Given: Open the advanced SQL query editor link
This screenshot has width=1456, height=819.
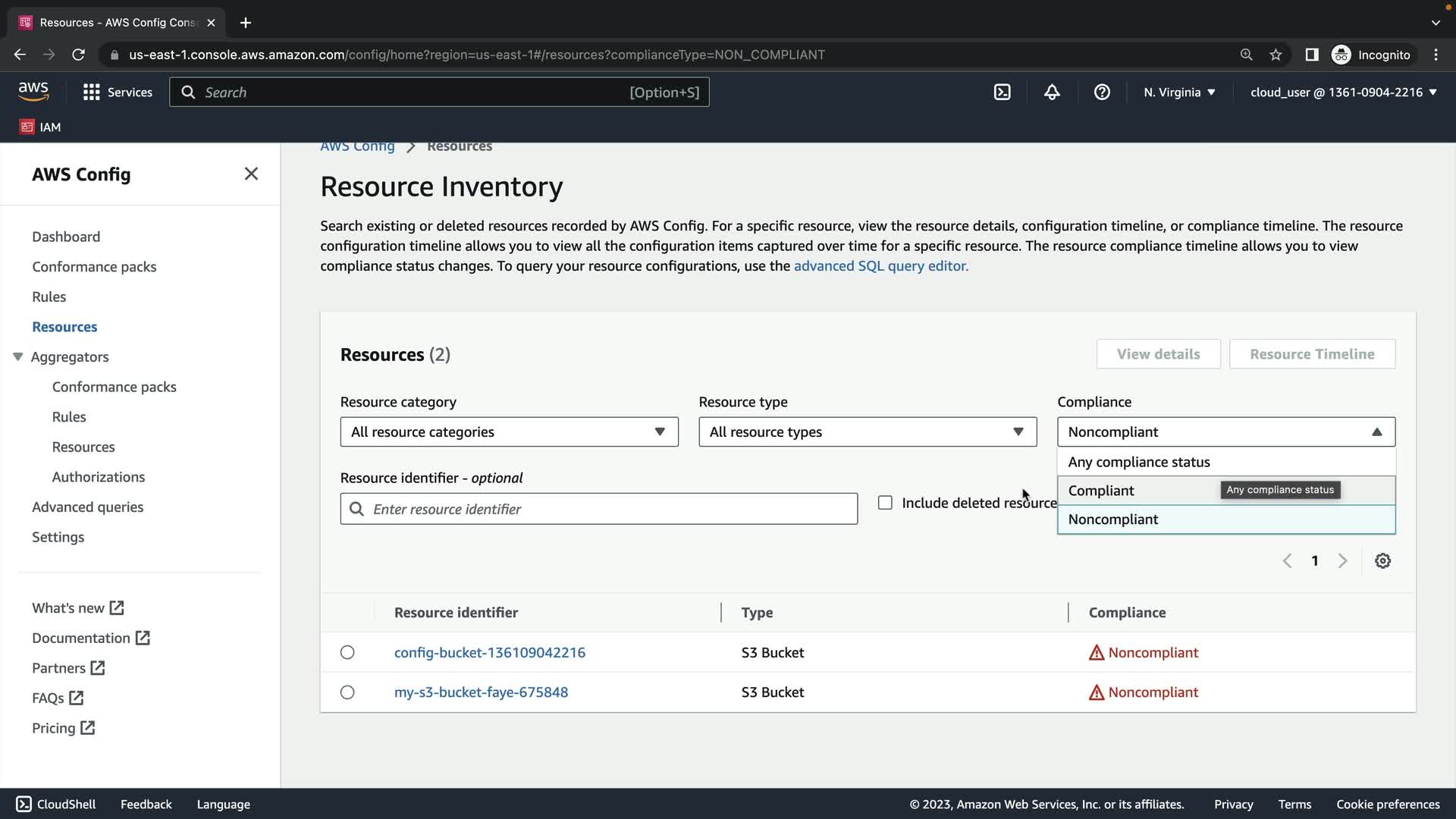Looking at the screenshot, I should click(x=880, y=266).
